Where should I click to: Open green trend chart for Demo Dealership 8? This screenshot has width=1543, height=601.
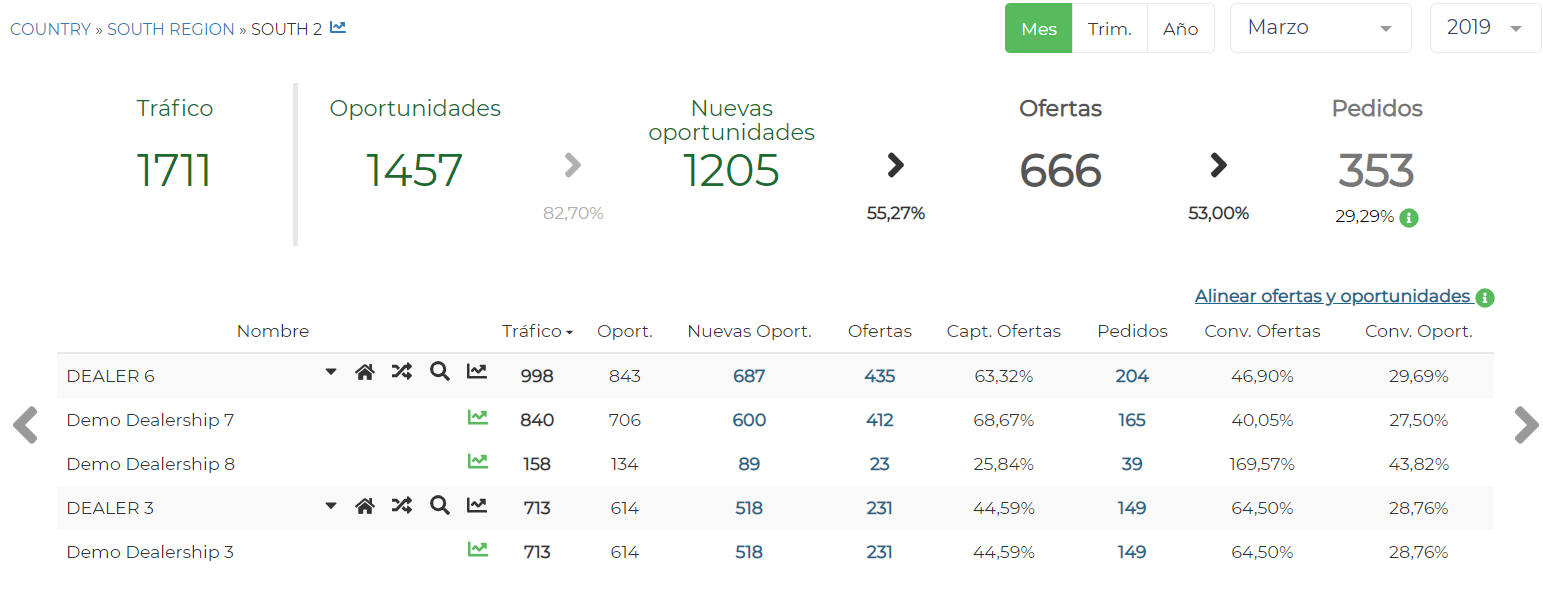(478, 462)
